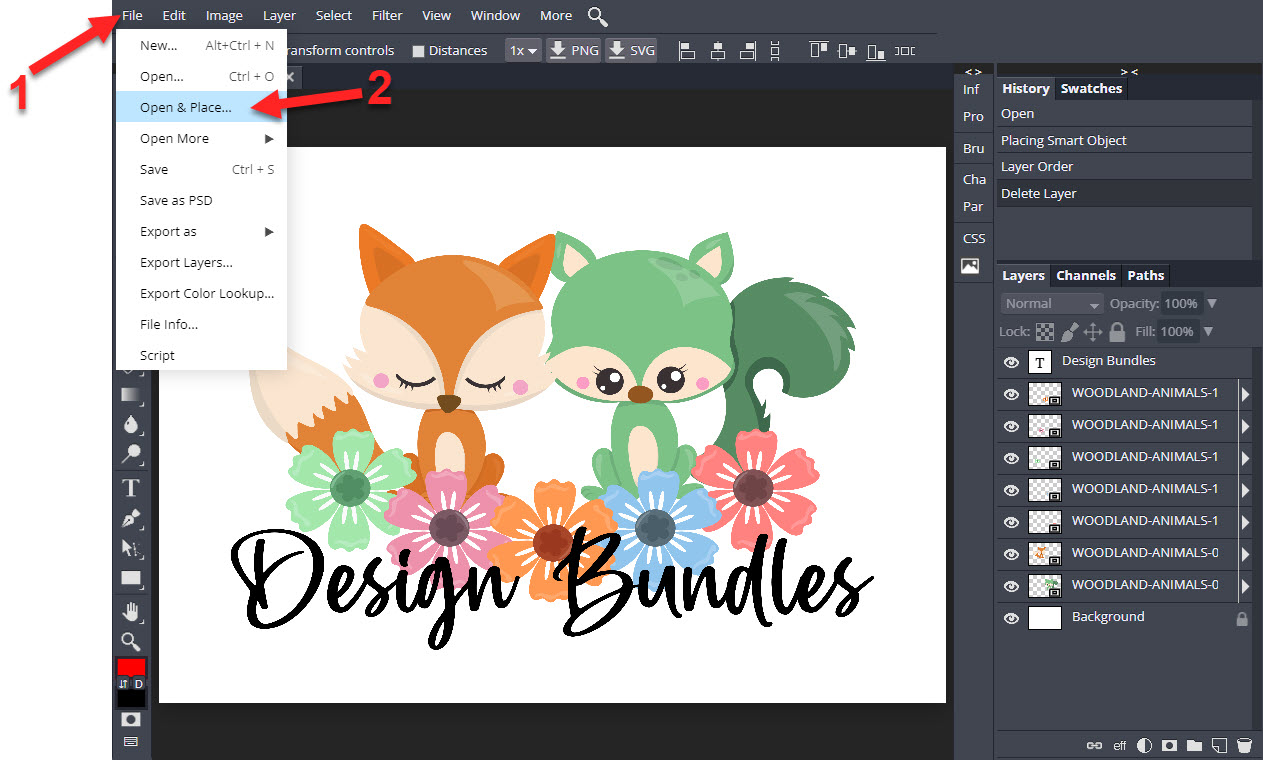
Task: Click the search magnifier in the menu bar
Action: 597,16
